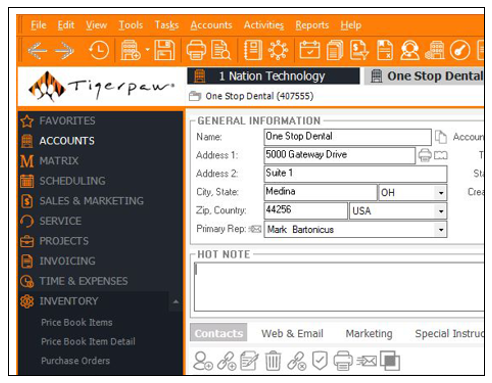492x383 pixels.
Task: Open Price Book Items under Inventory
Action: pyautogui.click(x=77, y=322)
